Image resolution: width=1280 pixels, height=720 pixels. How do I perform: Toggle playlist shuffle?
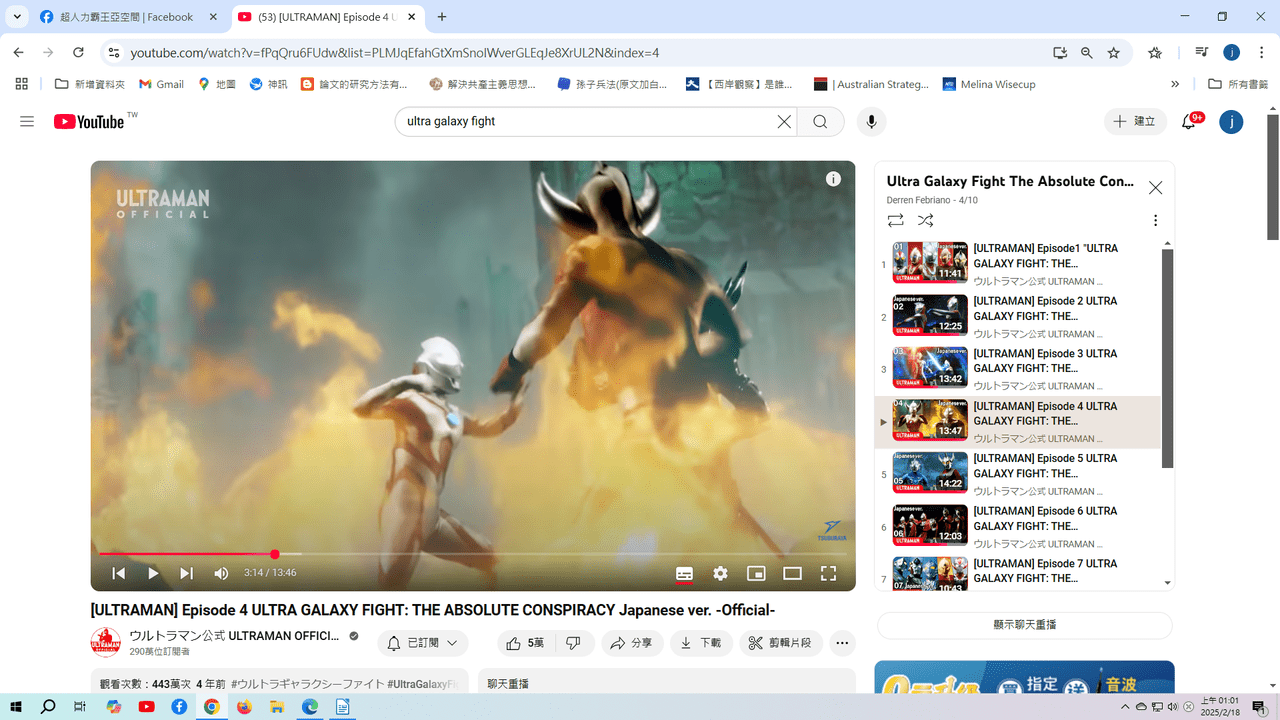pos(925,220)
